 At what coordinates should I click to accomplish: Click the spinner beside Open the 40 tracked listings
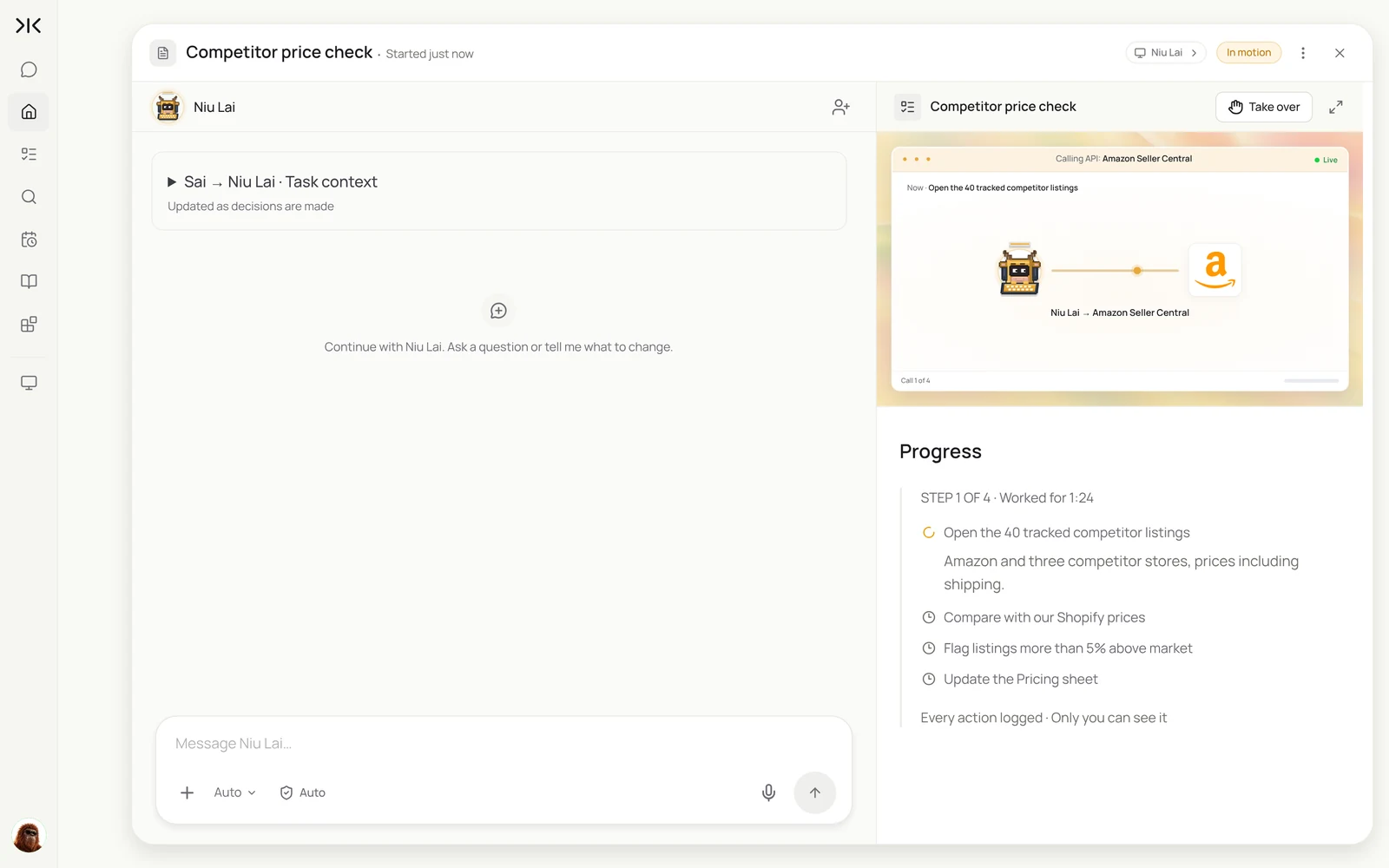pos(928,533)
